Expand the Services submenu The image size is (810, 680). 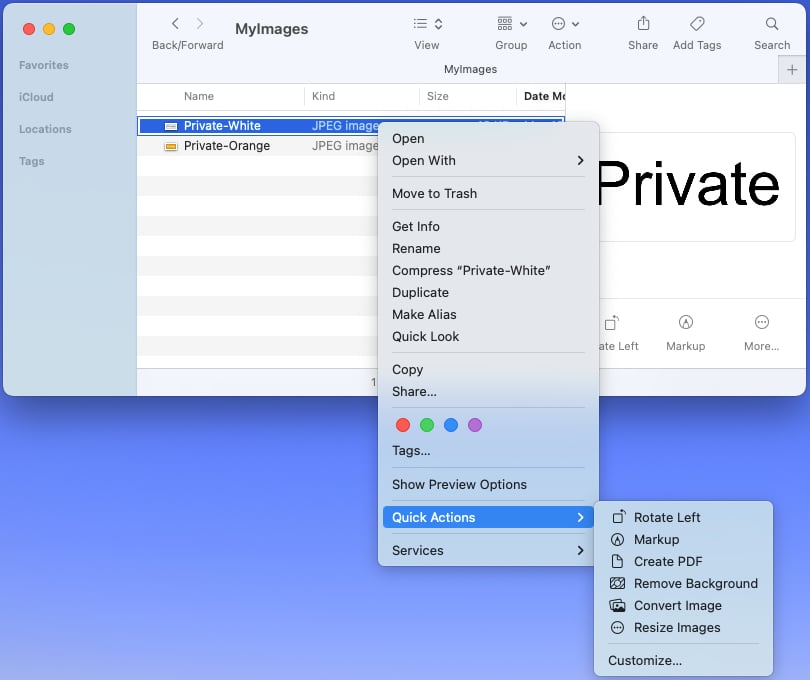click(488, 551)
